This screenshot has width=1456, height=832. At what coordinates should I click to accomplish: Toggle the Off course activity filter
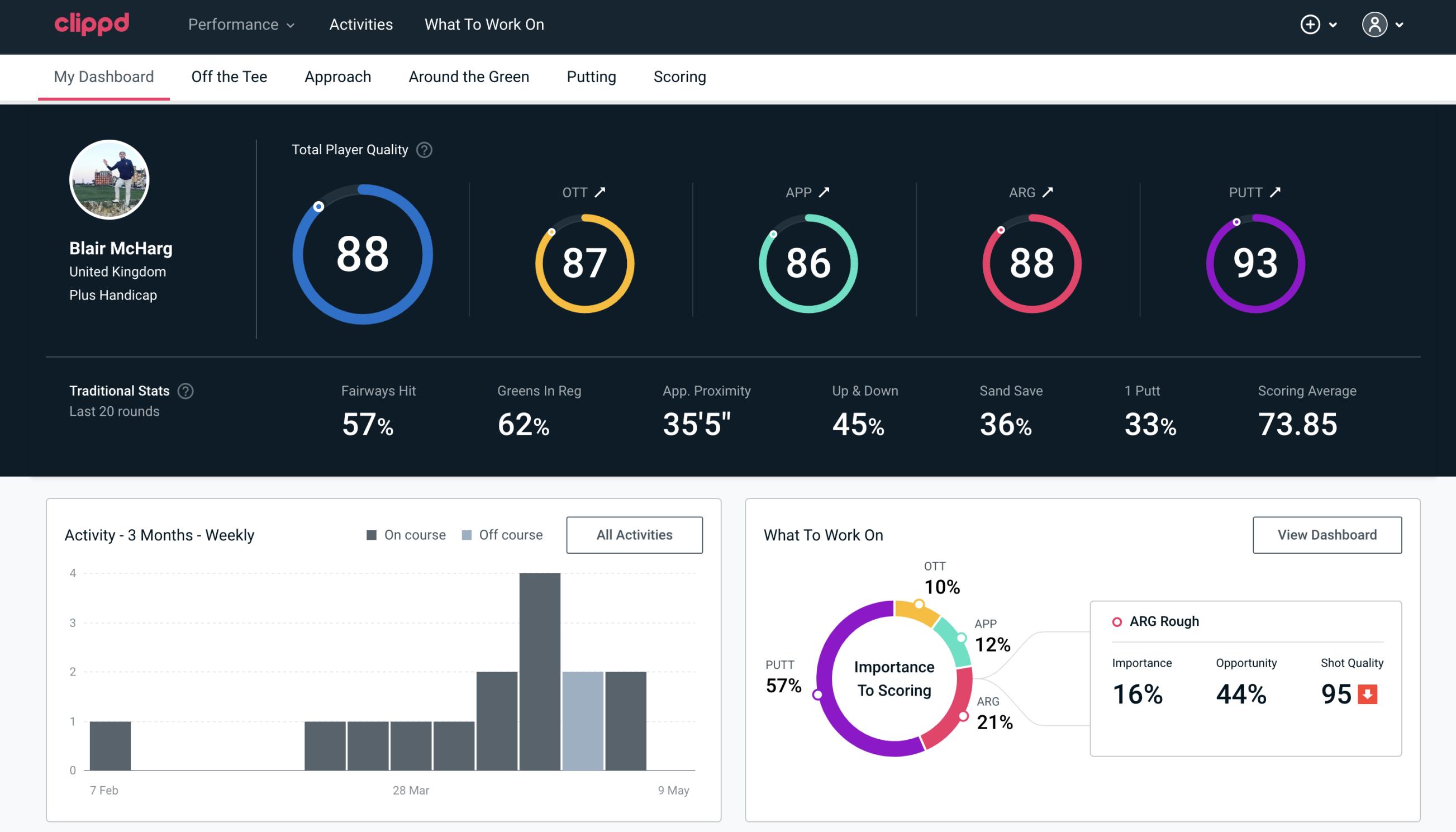[x=501, y=534]
